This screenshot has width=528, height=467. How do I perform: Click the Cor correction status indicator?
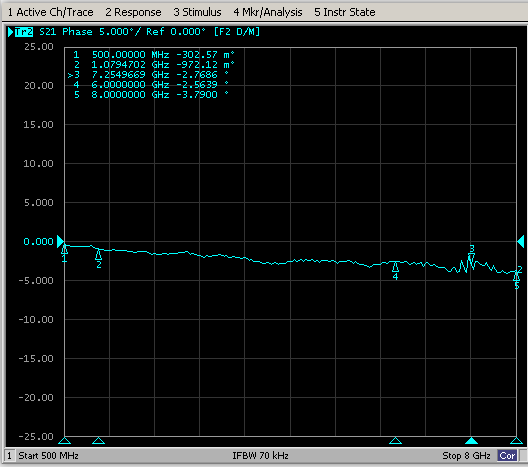click(507, 456)
